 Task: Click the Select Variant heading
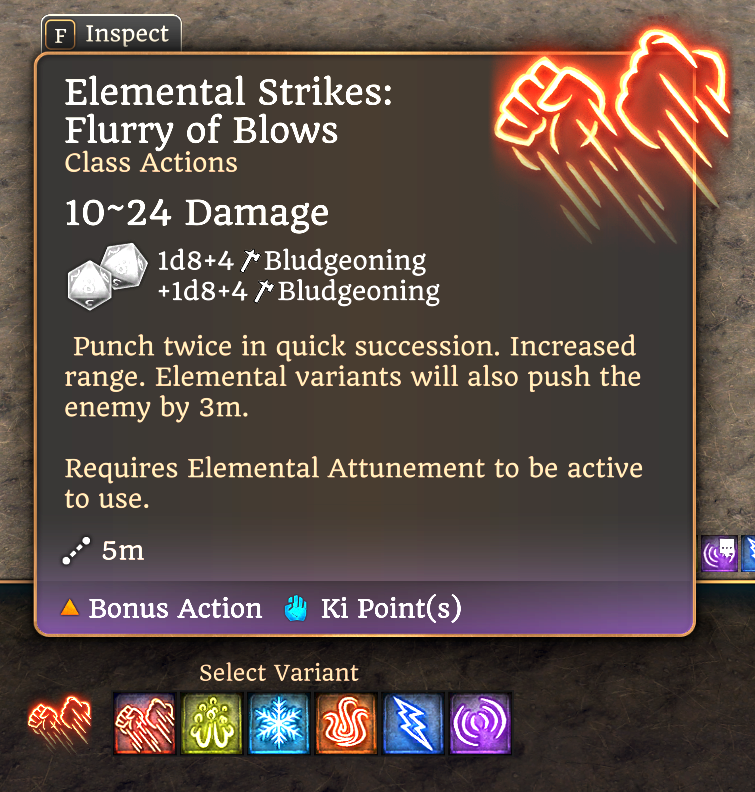279,673
